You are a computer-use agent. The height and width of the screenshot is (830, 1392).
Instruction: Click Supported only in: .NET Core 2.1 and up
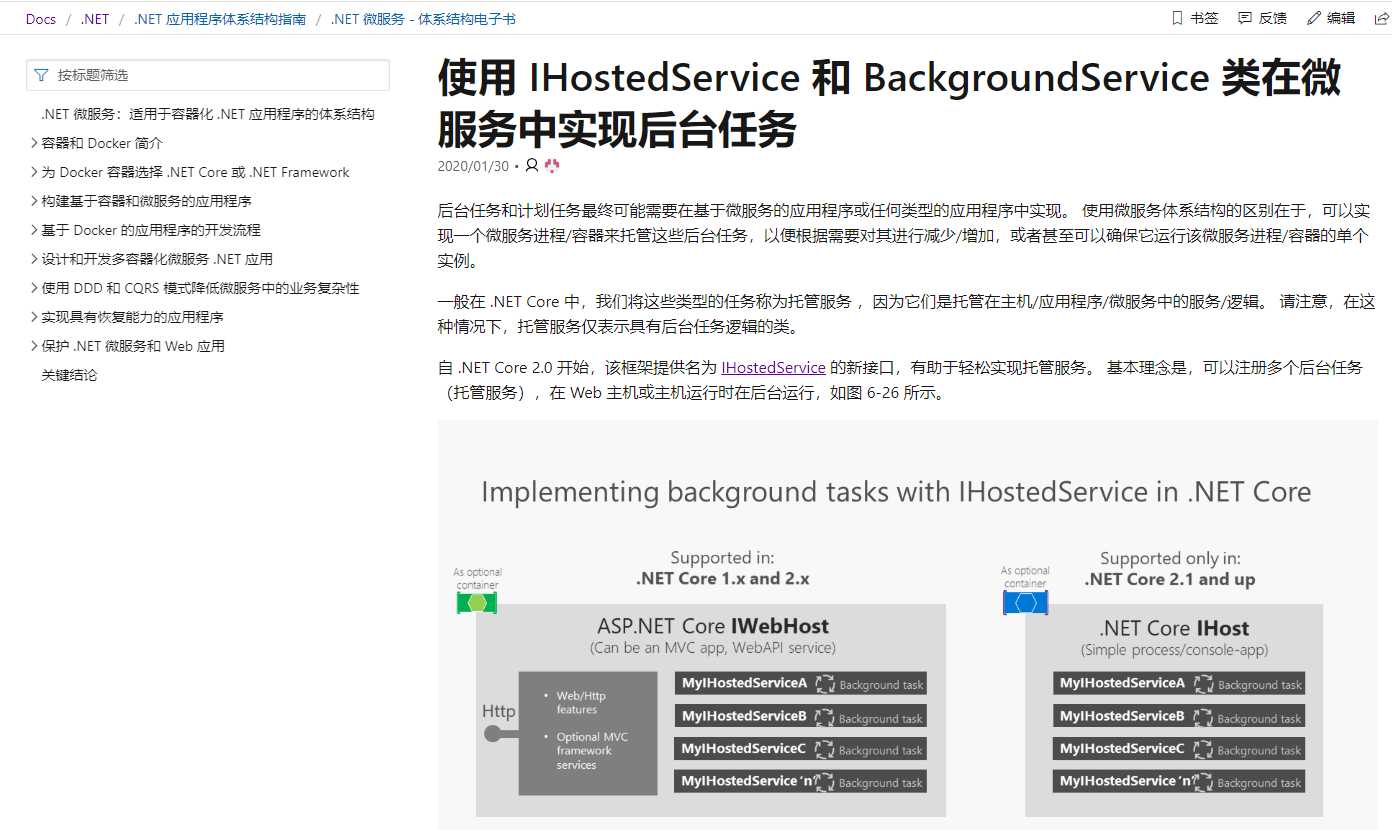[x=1170, y=569]
